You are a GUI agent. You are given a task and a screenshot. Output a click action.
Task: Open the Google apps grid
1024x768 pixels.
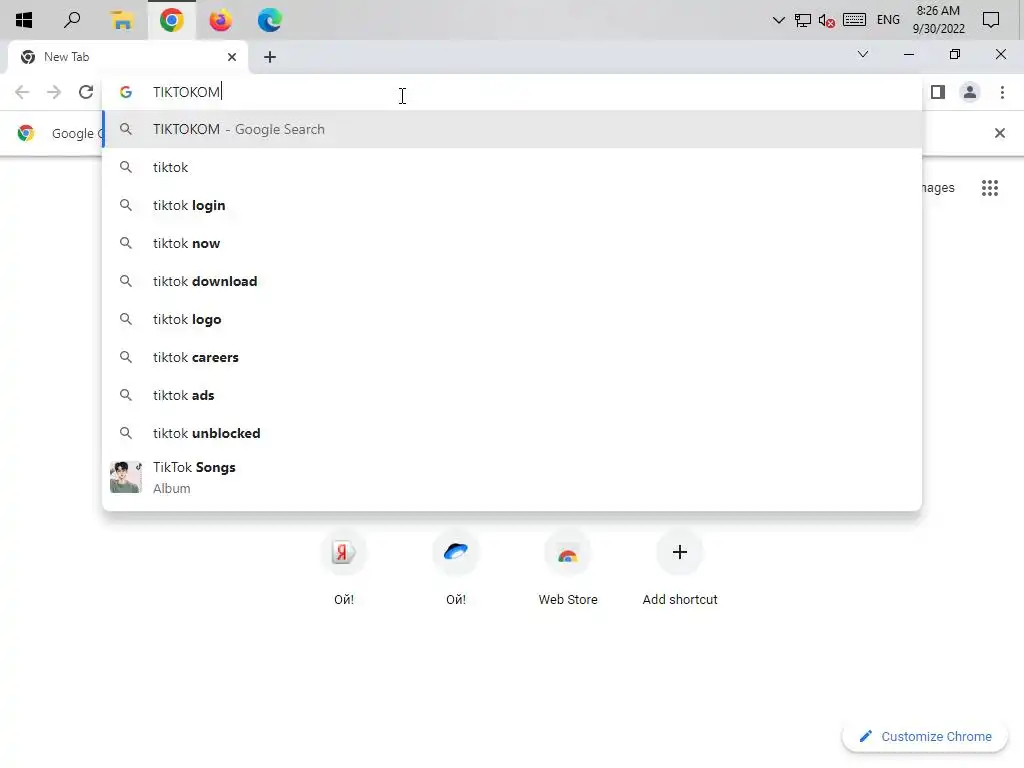[990, 188]
